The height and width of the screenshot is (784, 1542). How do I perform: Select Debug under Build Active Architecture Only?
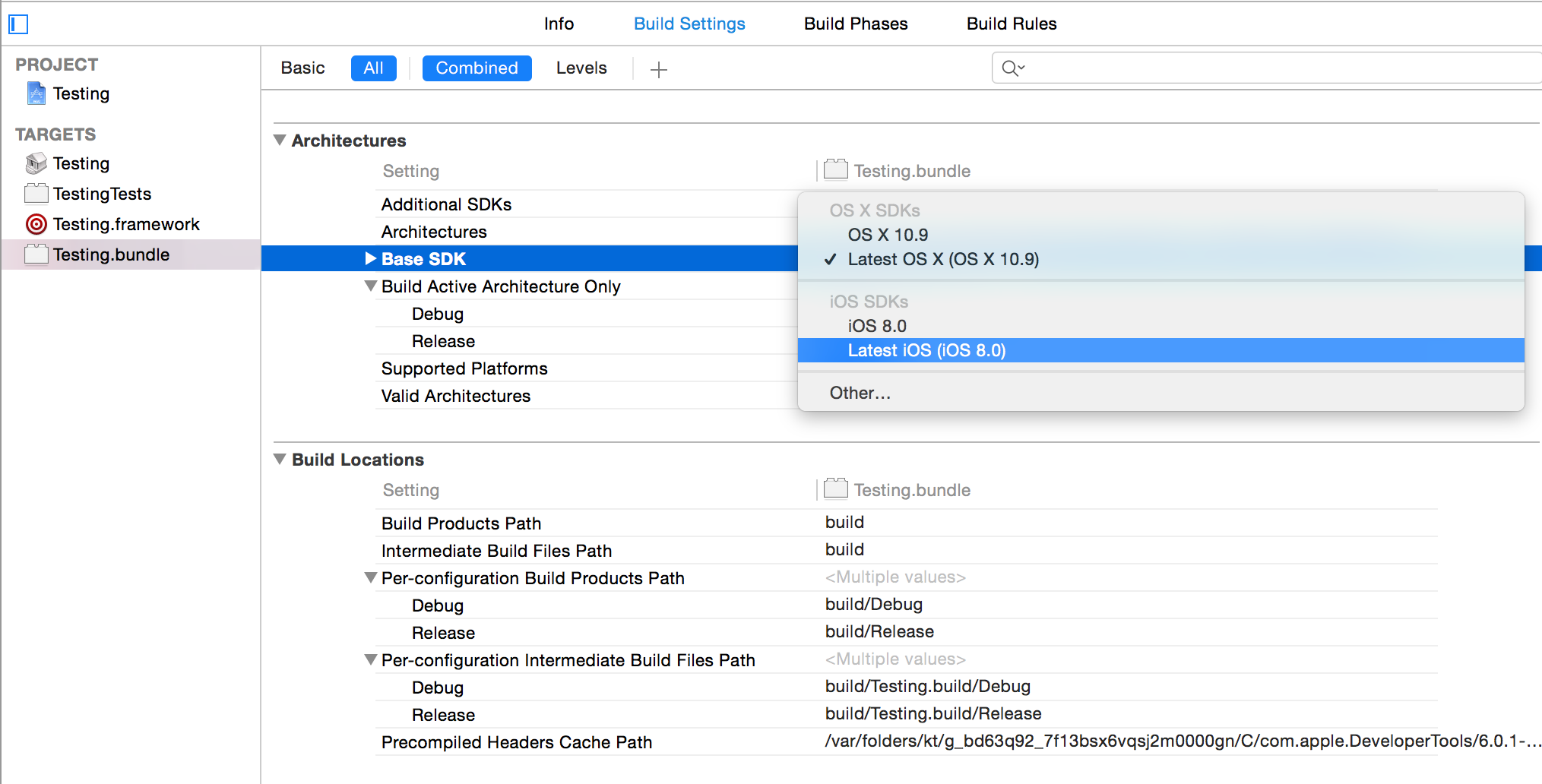(438, 314)
